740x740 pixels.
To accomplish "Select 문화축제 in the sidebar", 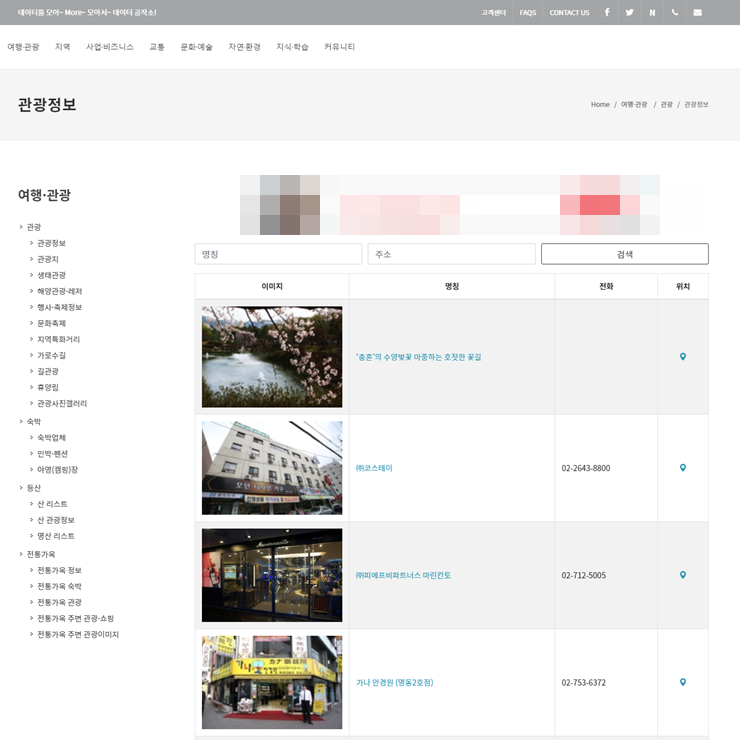I will click(x=51, y=323).
